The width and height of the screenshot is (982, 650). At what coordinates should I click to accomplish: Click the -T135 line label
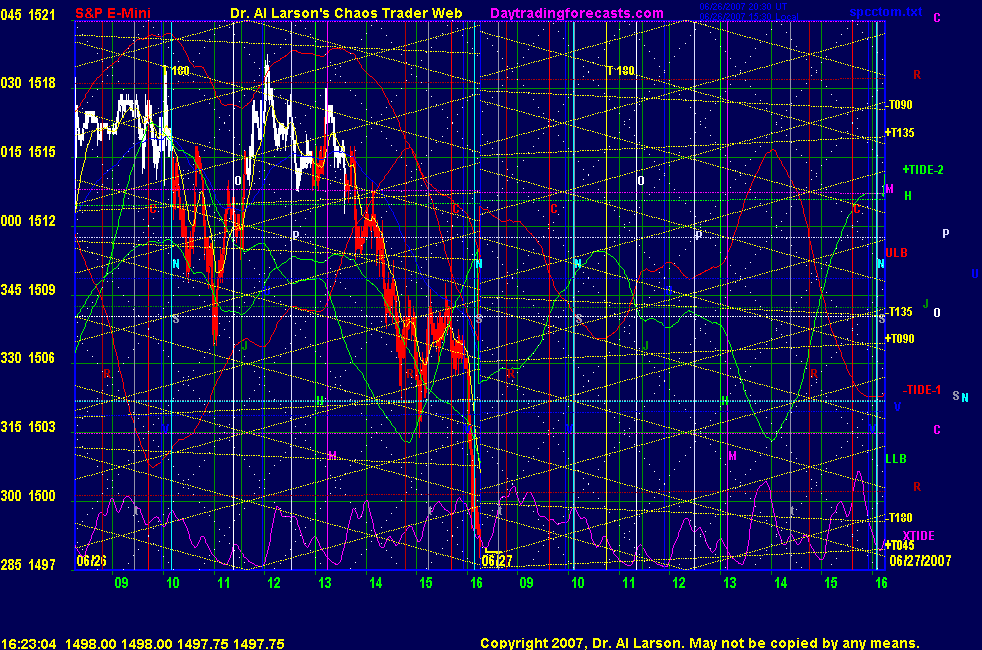(899, 311)
